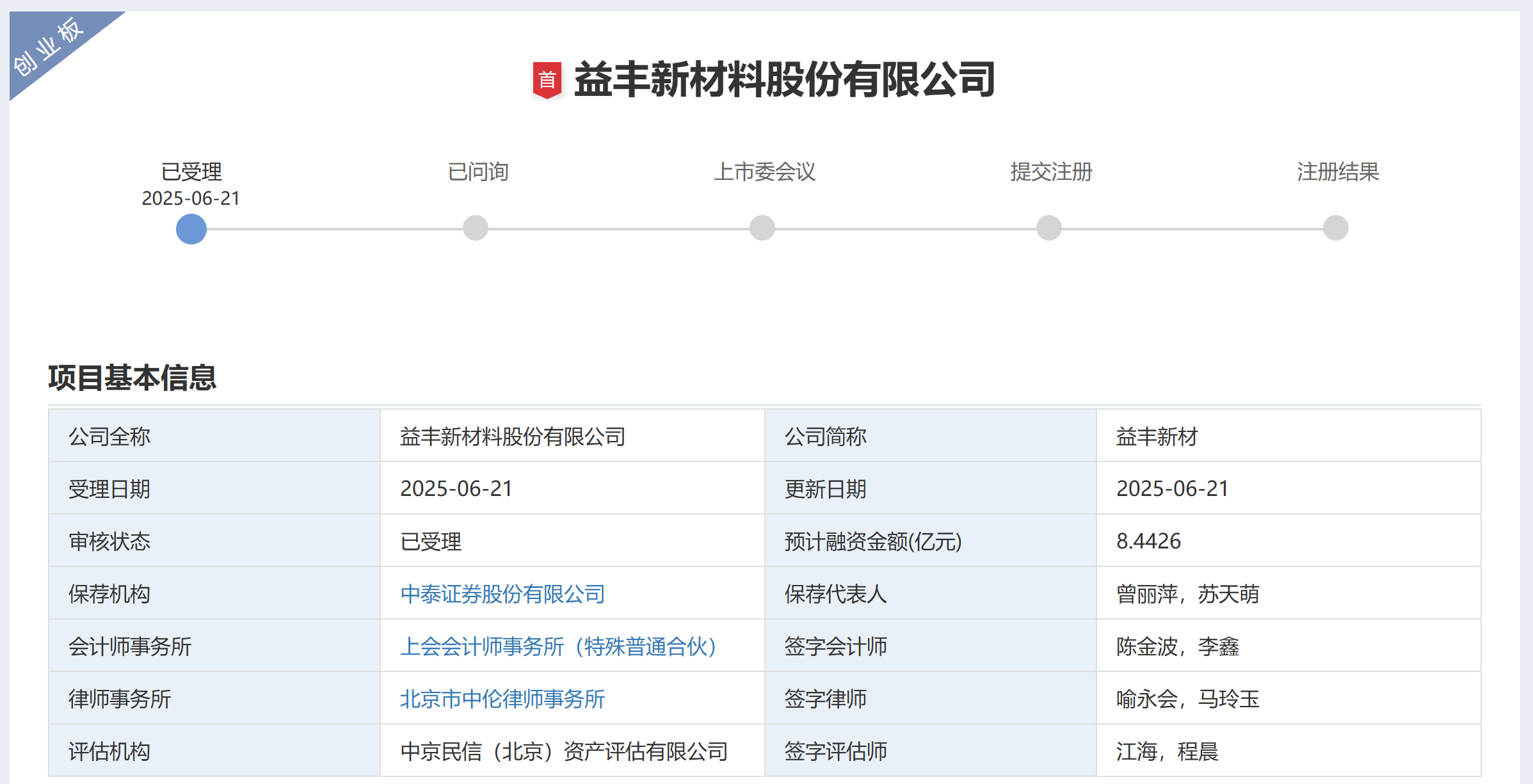Click the 曾丽萍，苏天萌 value cell
This screenshot has height=784, width=1533.
[1288, 593]
